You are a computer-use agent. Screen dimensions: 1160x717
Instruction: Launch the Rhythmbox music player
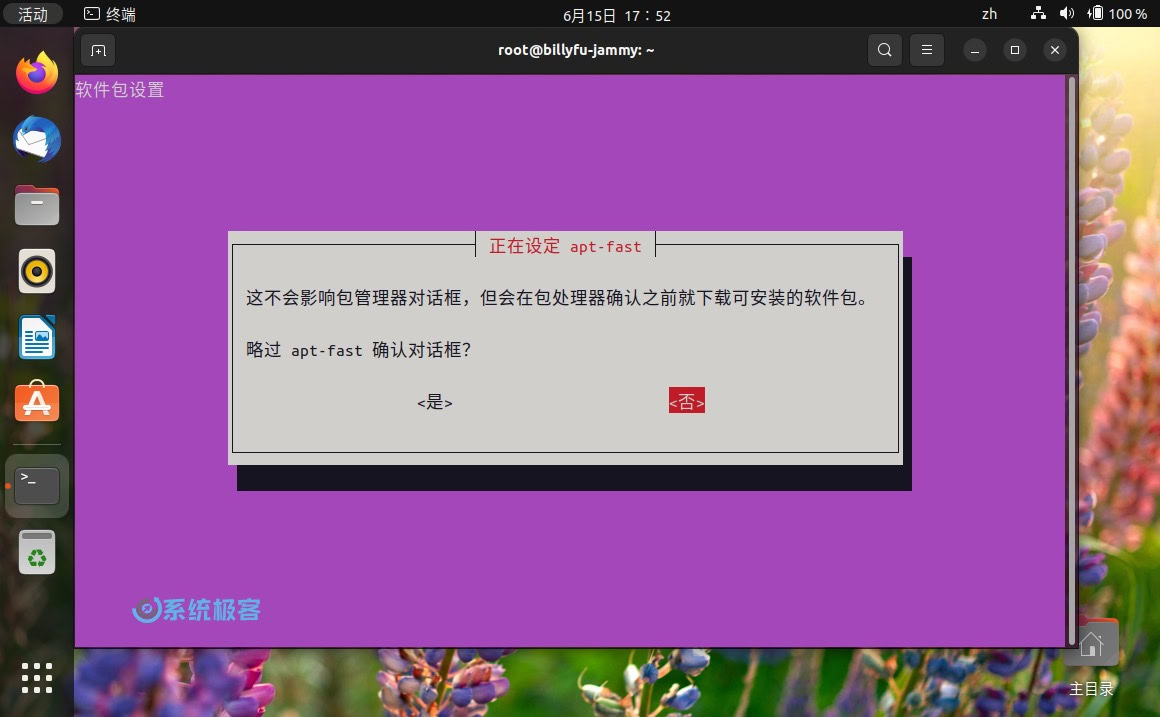click(x=36, y=271)
